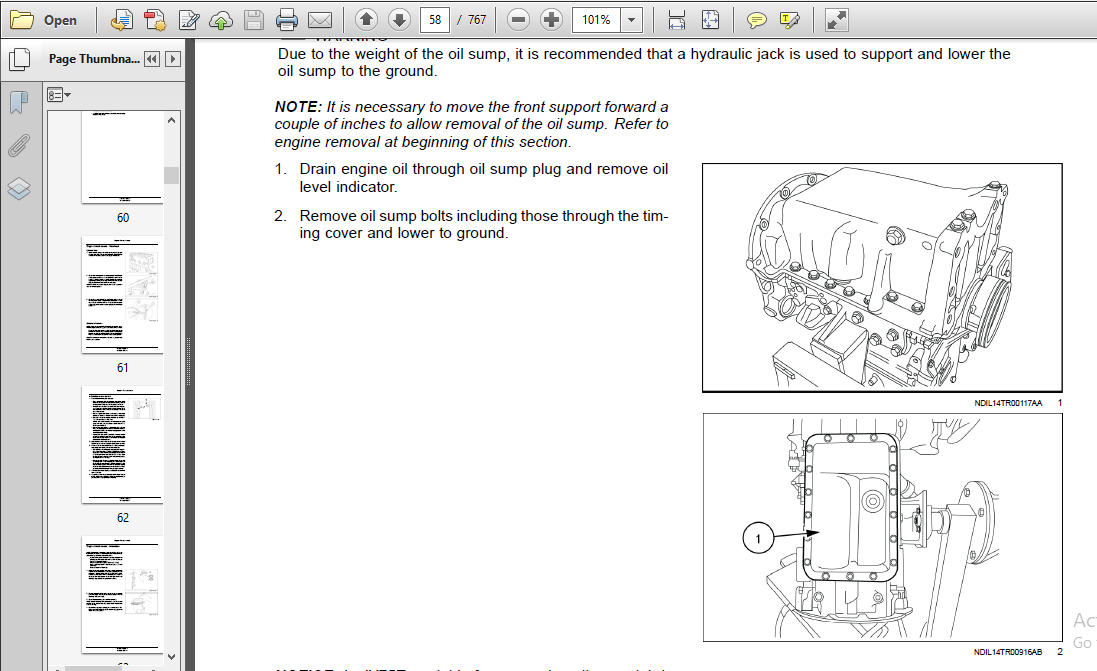The width and height of the screenshot is (1097, 671).
Task: Open the zoom level dropdown arrow
Action: (x=632, y=20)
